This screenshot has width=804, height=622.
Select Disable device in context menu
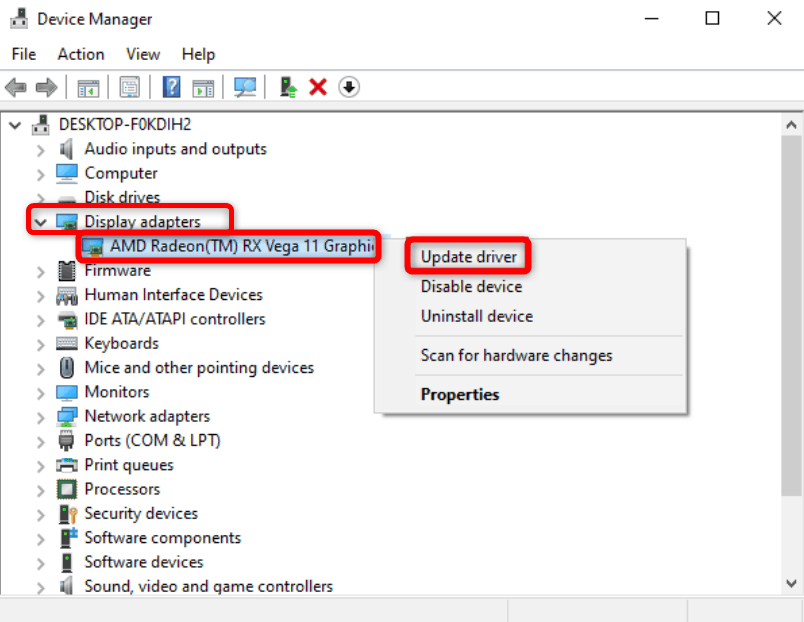(471, 287)
